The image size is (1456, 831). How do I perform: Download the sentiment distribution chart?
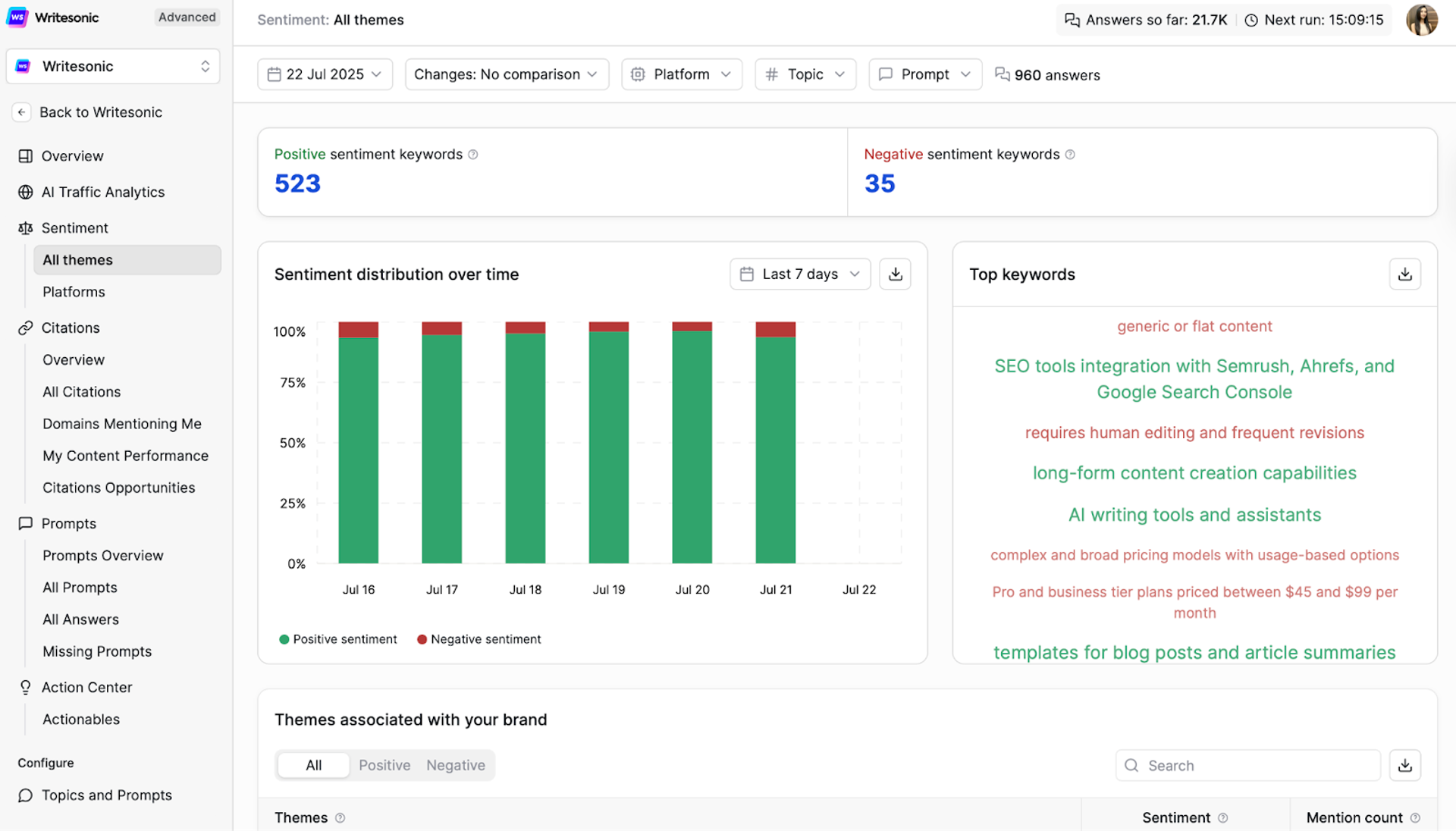coord(895,274)
